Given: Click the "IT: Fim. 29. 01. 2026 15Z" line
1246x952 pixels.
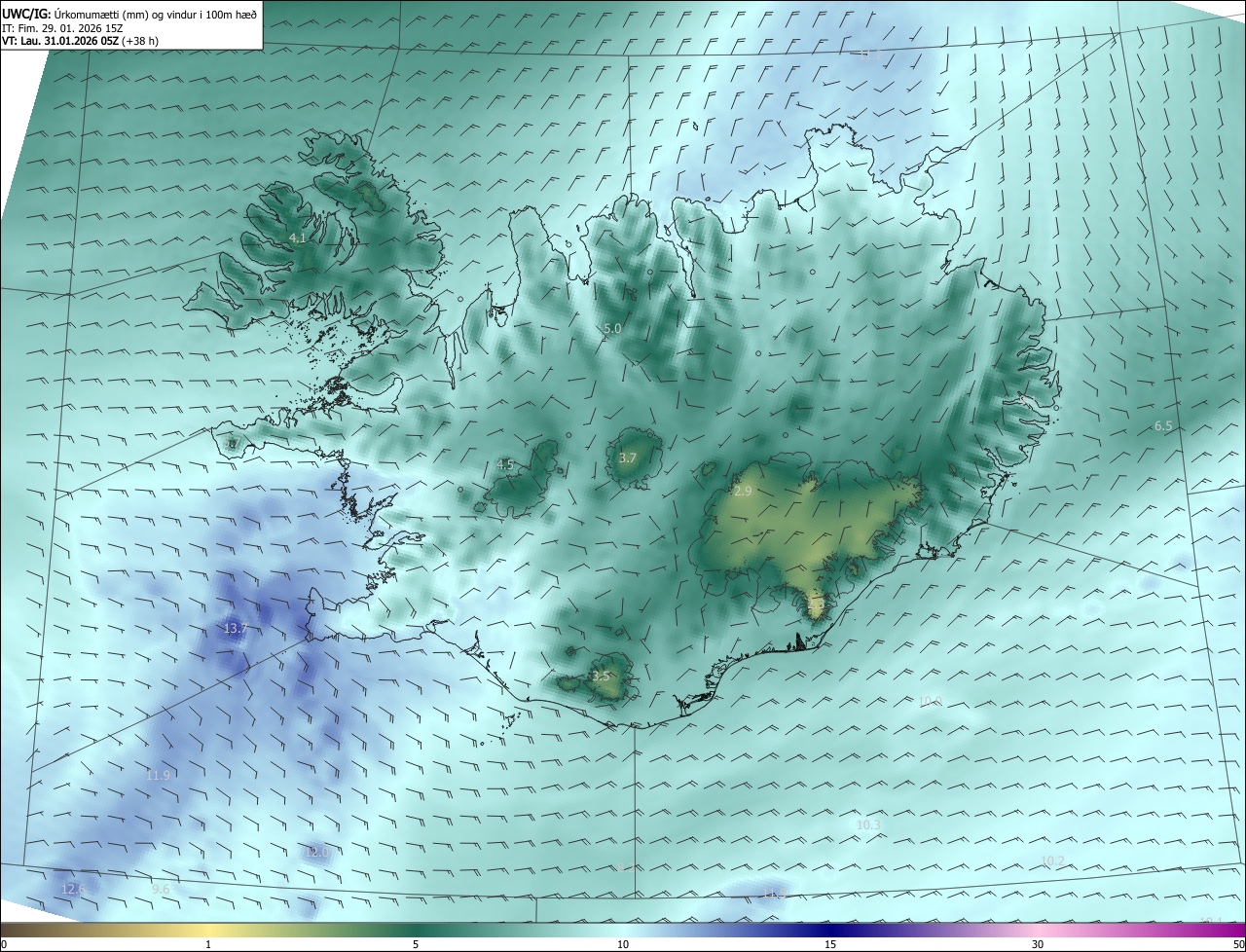Looking at the screenshot, I should (x=64, y=28).
